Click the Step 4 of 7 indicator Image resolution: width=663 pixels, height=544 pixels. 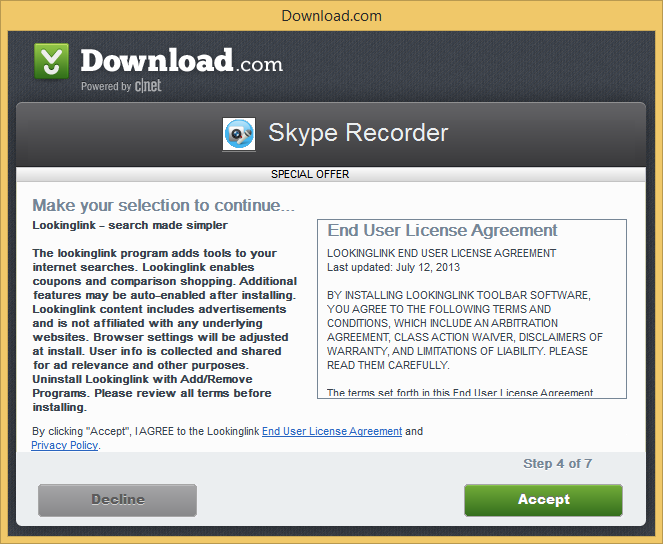coord(557,464)
